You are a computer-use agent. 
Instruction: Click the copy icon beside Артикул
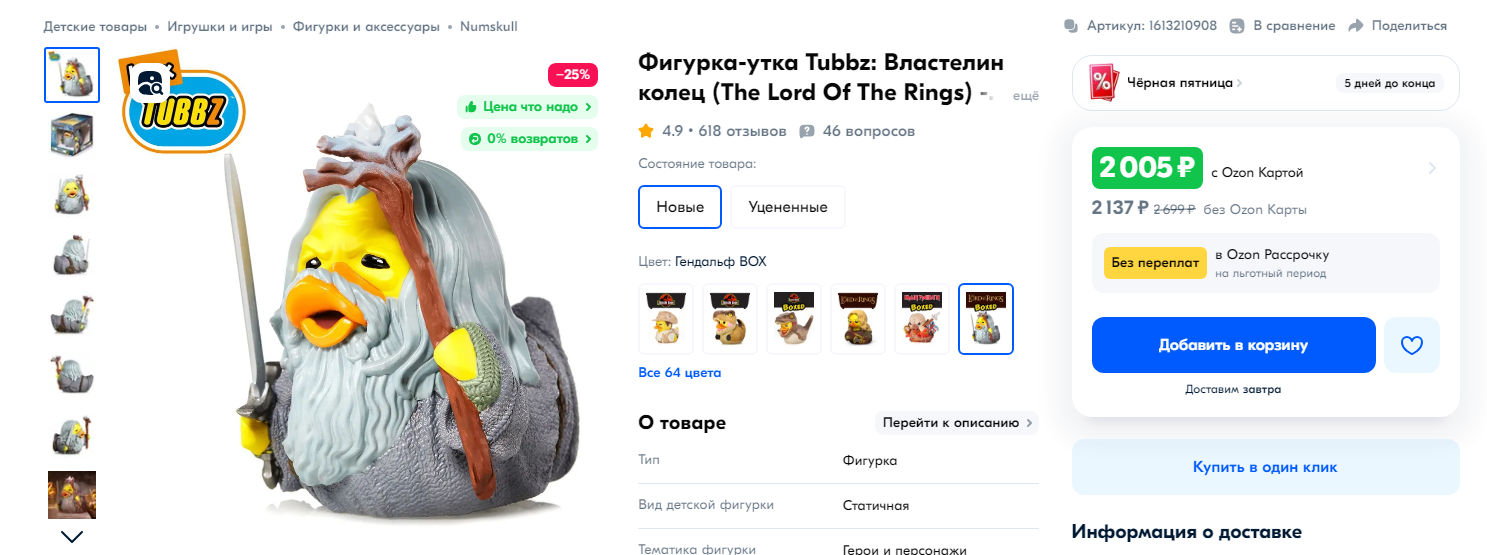coord(1072,26)
